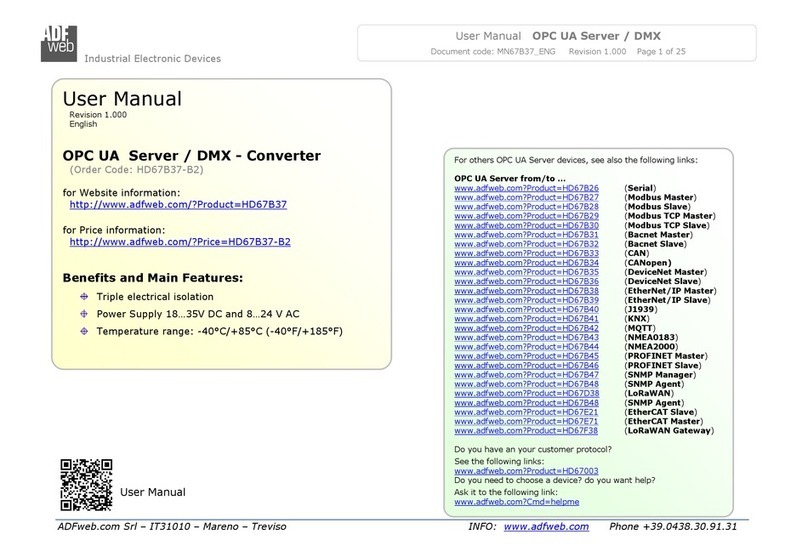The width and height of the screenshot is (808, 557).
Task: Open the HD67F38 LoRaWAN Gateway link
Action: pyautogui.click(x=526, y=431)
